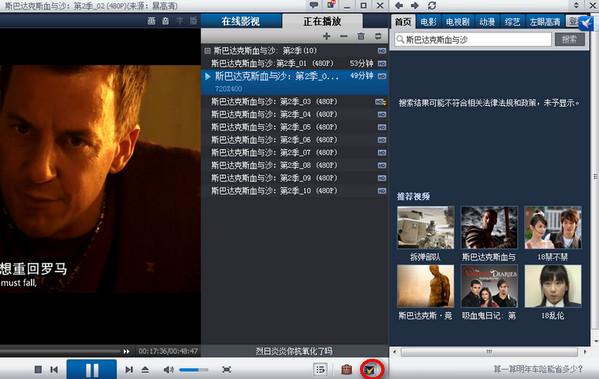This screenshot has width=599, height=379.
Task: Click the HD badge on the 第2季_03 row
Action: (x=380, y=102)
